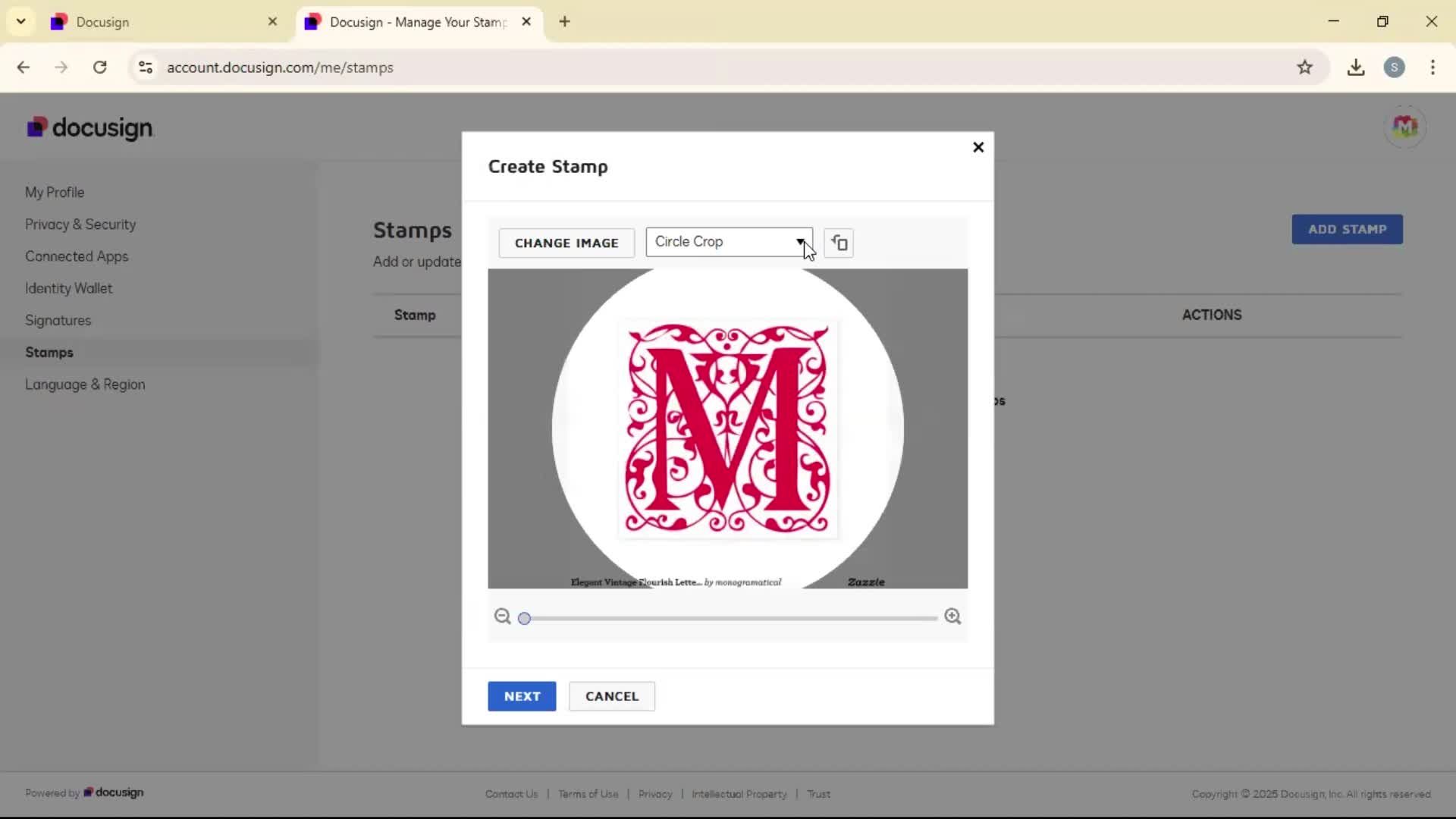Click the Stamps page heading

[413, 230]
